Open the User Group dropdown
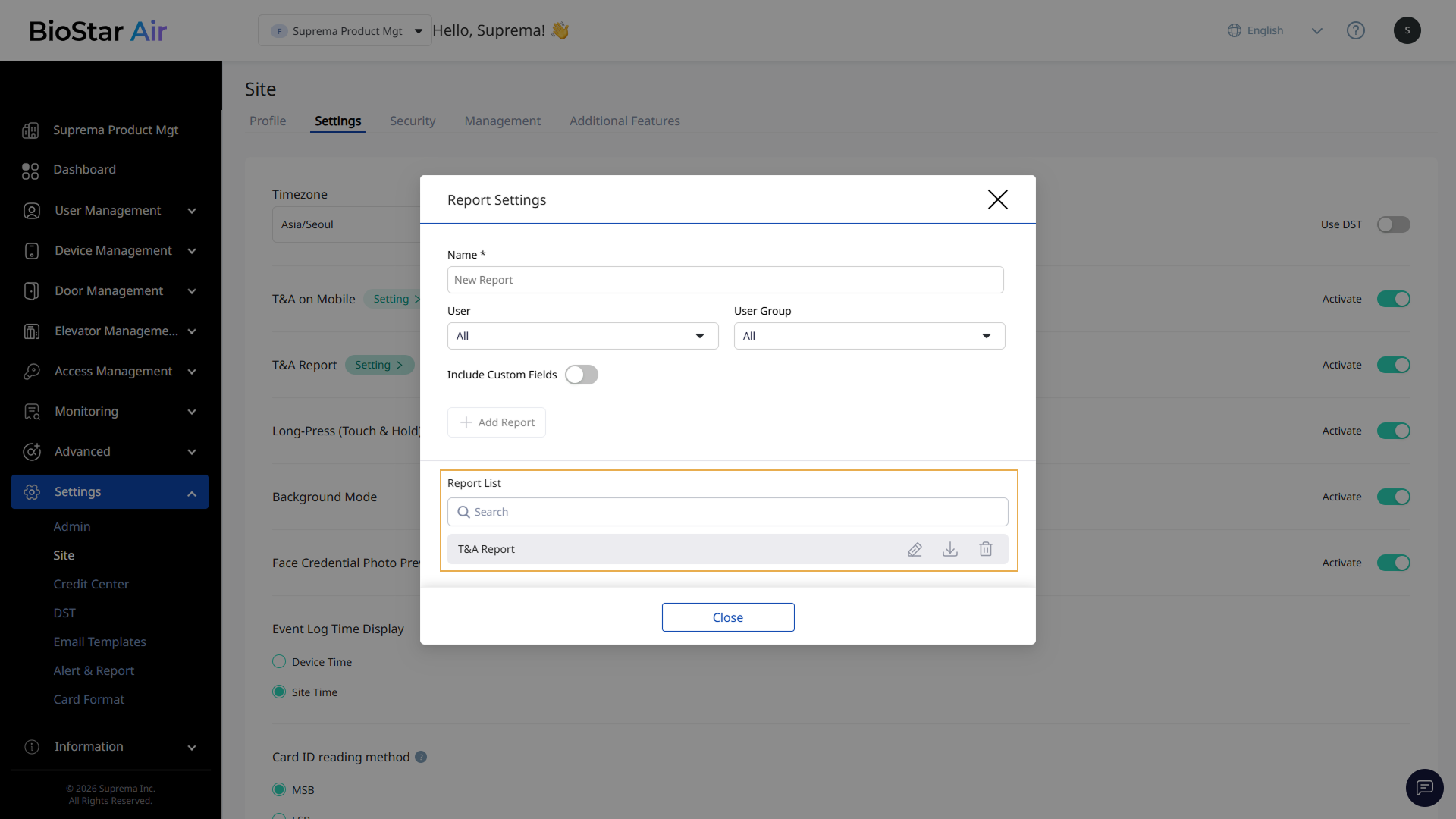1456x819 pixels. coord(869,336)
